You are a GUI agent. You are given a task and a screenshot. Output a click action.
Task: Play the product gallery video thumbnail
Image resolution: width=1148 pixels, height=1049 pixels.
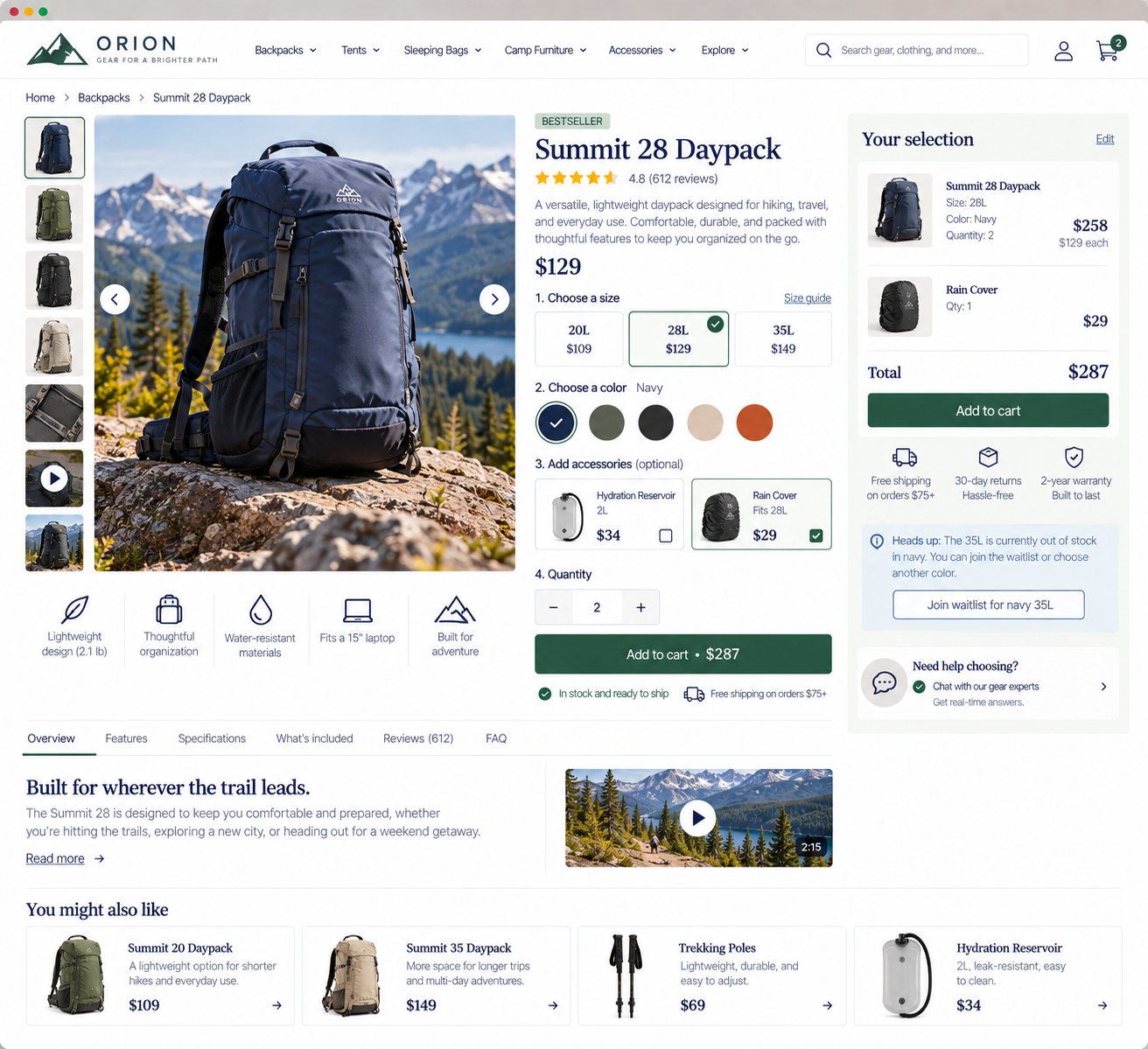pyautogui.click(x=54, y=479)
